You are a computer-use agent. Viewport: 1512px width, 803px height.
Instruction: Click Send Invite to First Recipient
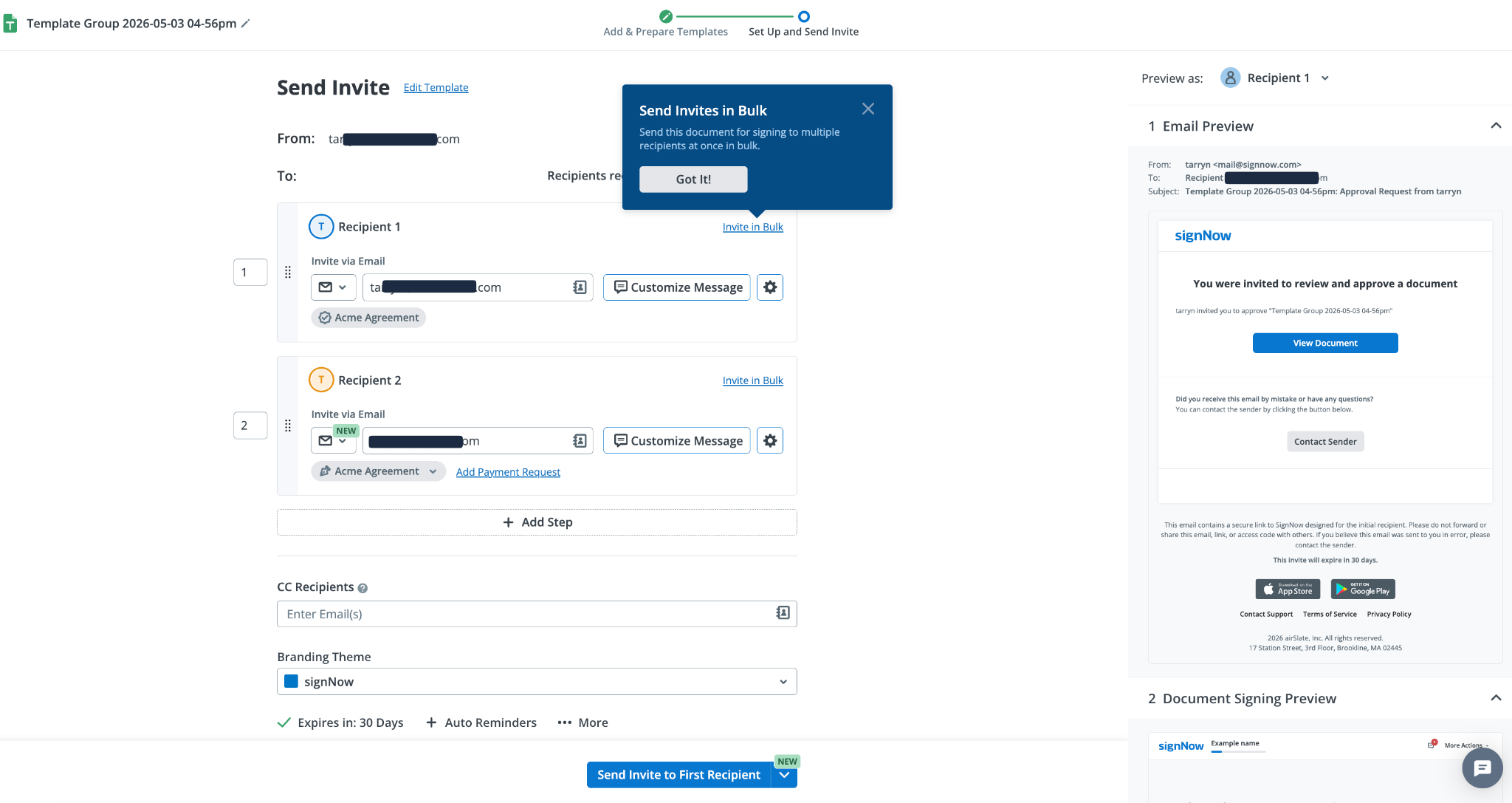point(678,775)
